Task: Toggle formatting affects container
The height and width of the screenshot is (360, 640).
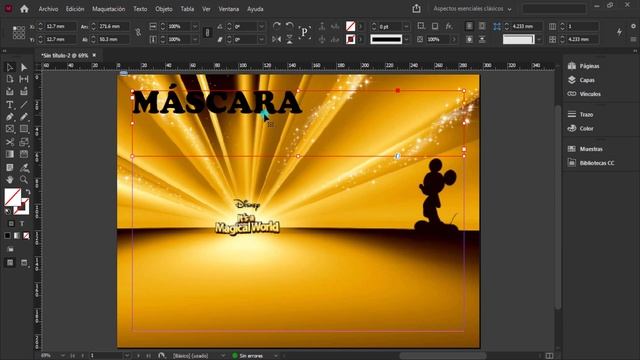Action: [11, 224]
